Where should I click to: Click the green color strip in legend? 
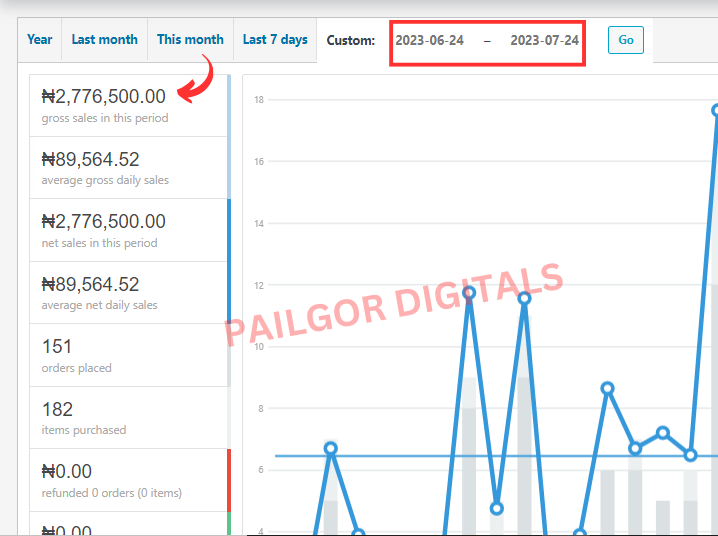(229, 524)
